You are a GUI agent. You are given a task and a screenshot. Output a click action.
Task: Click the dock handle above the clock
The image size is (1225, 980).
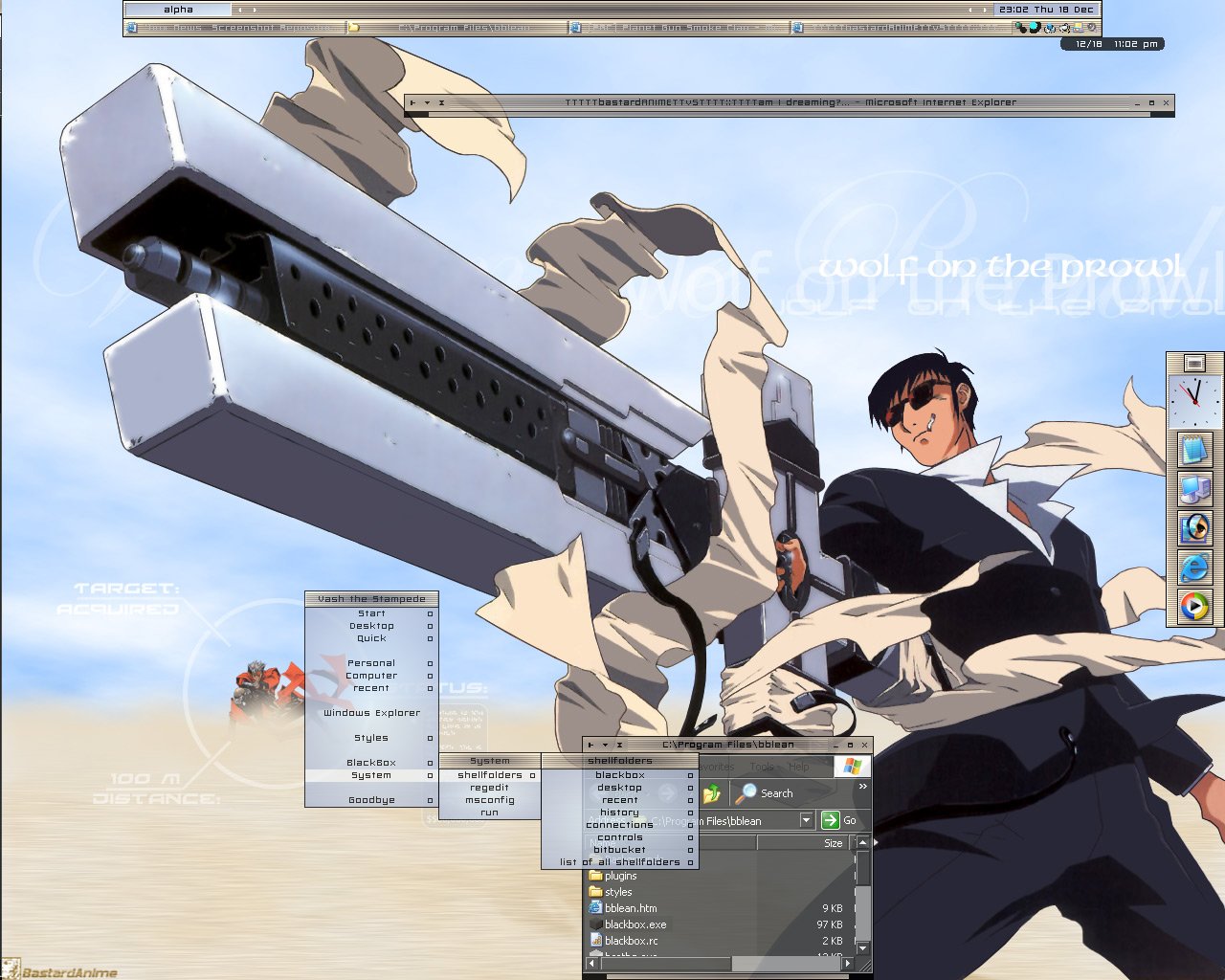coord(1193,363)
